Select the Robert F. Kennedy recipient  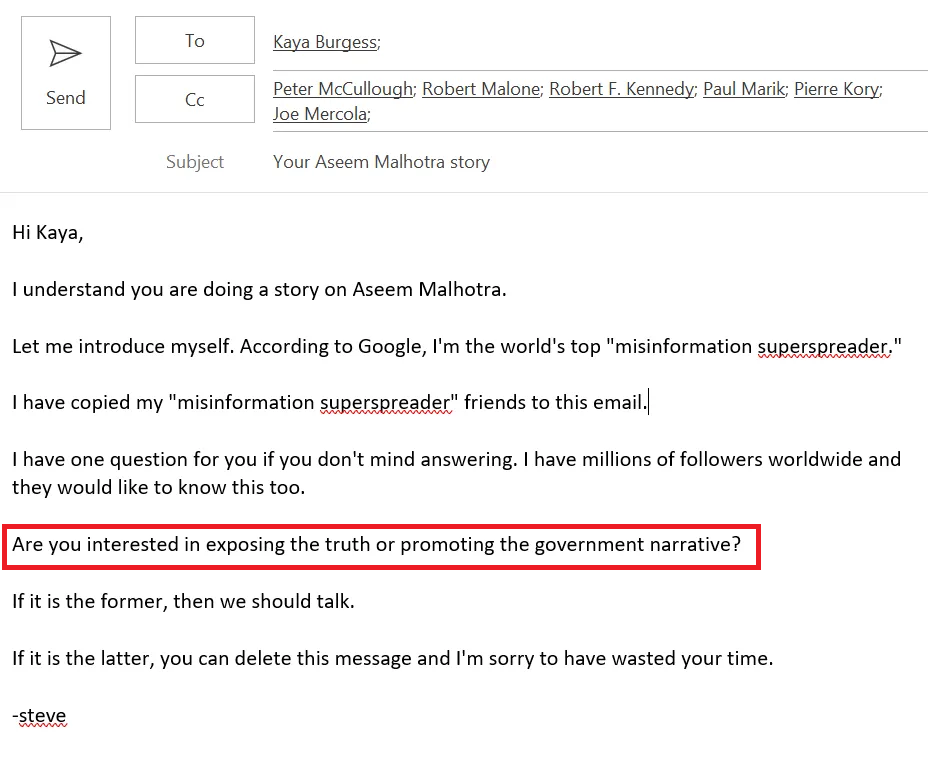click(620, 89)
